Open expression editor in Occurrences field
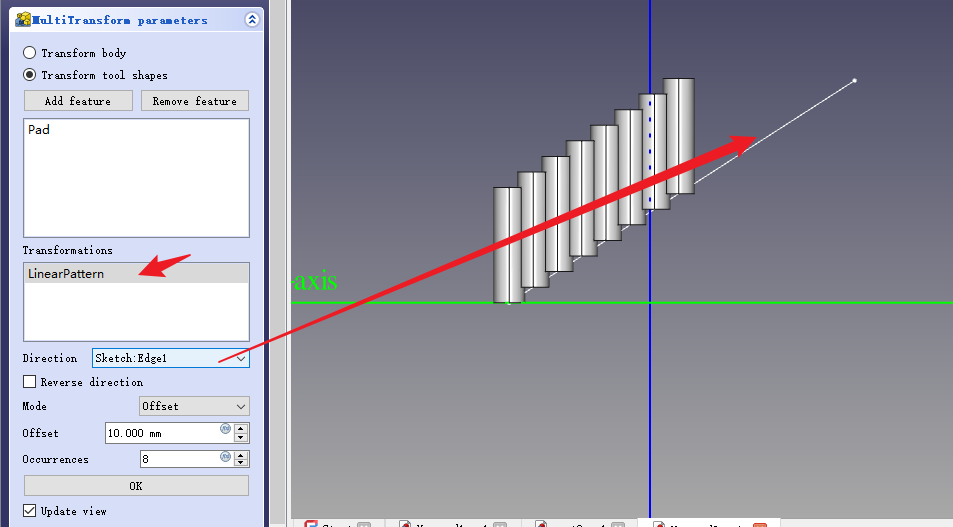The height and width of the screenshot is (527, 953). point(225,456)
